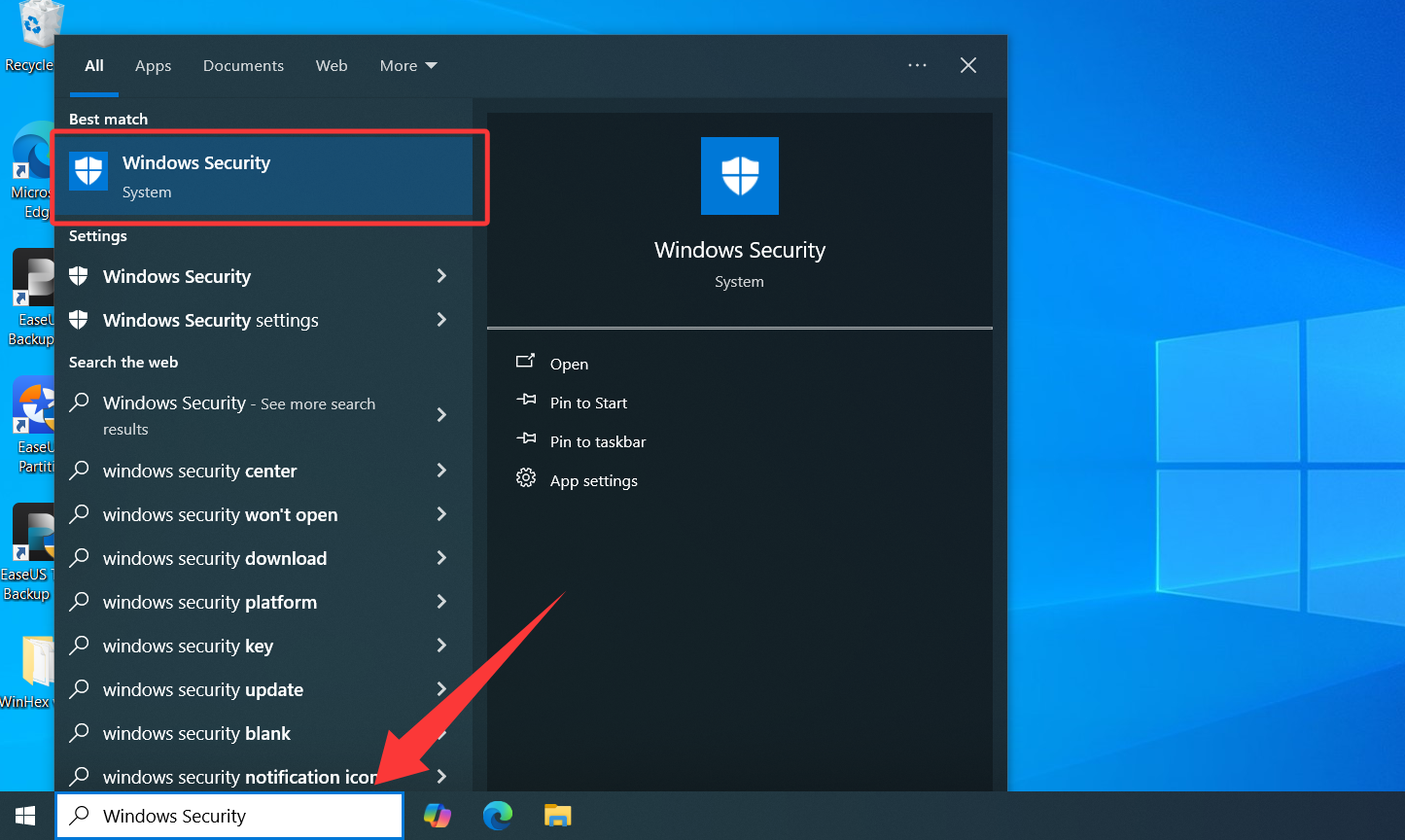The height and width of the screenshot is (840, 1405).
Task: Expand chevron for windows security center
Action: (442, 471)
